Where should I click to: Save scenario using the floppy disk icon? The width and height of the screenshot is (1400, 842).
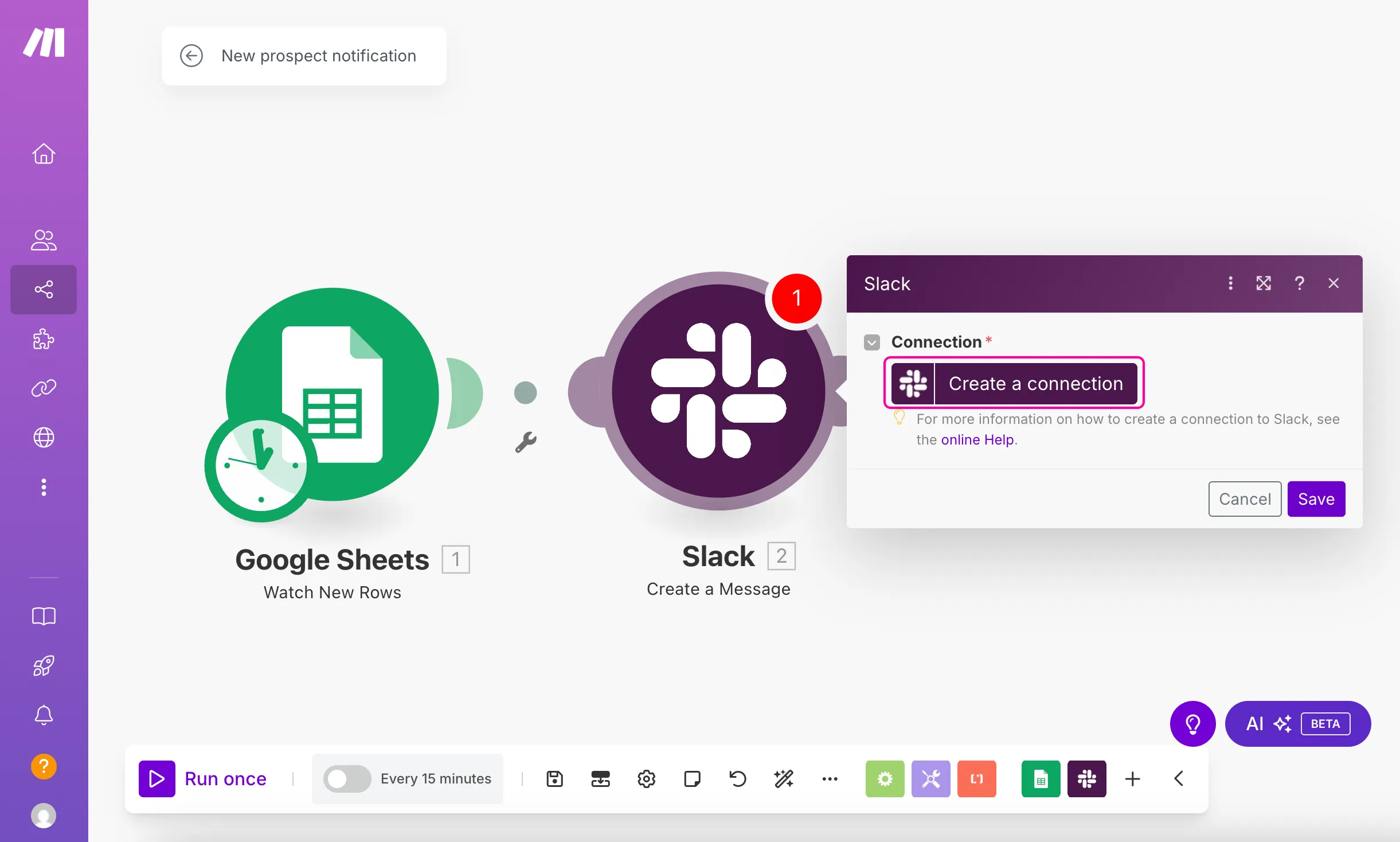coord(554,779)
